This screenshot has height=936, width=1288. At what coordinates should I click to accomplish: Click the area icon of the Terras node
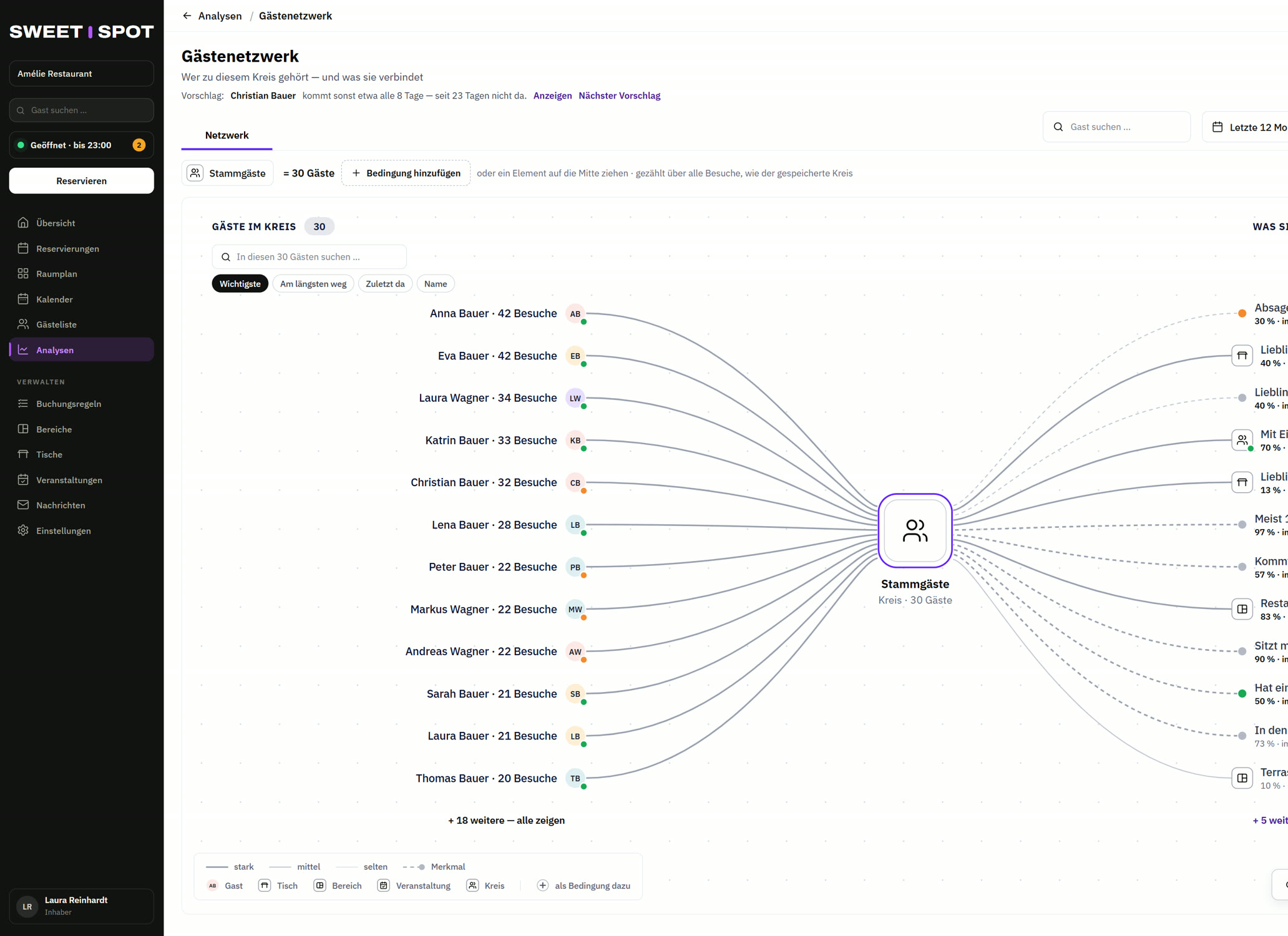click(x=1242, y=778)
